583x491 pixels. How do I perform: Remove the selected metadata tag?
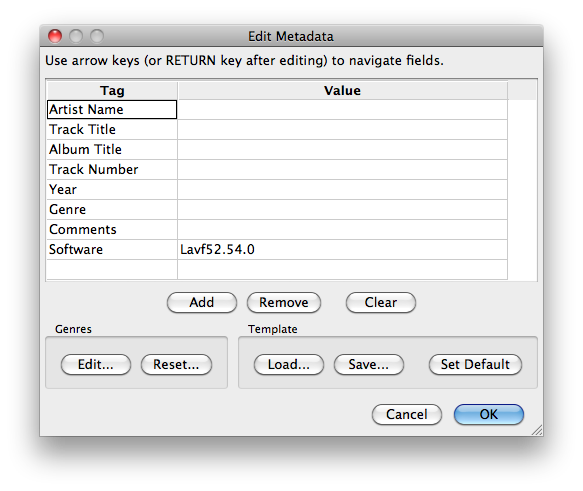click(x=284, y=302)
